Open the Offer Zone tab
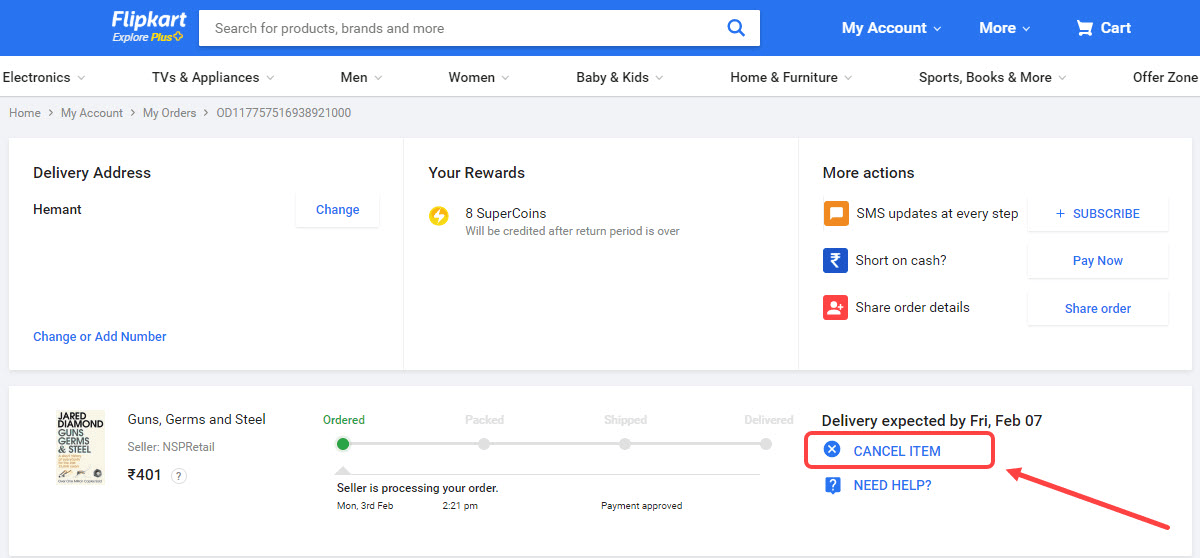Viewport: 1200px width, 558px height. pyautogui.click(x=1165, y=77)
